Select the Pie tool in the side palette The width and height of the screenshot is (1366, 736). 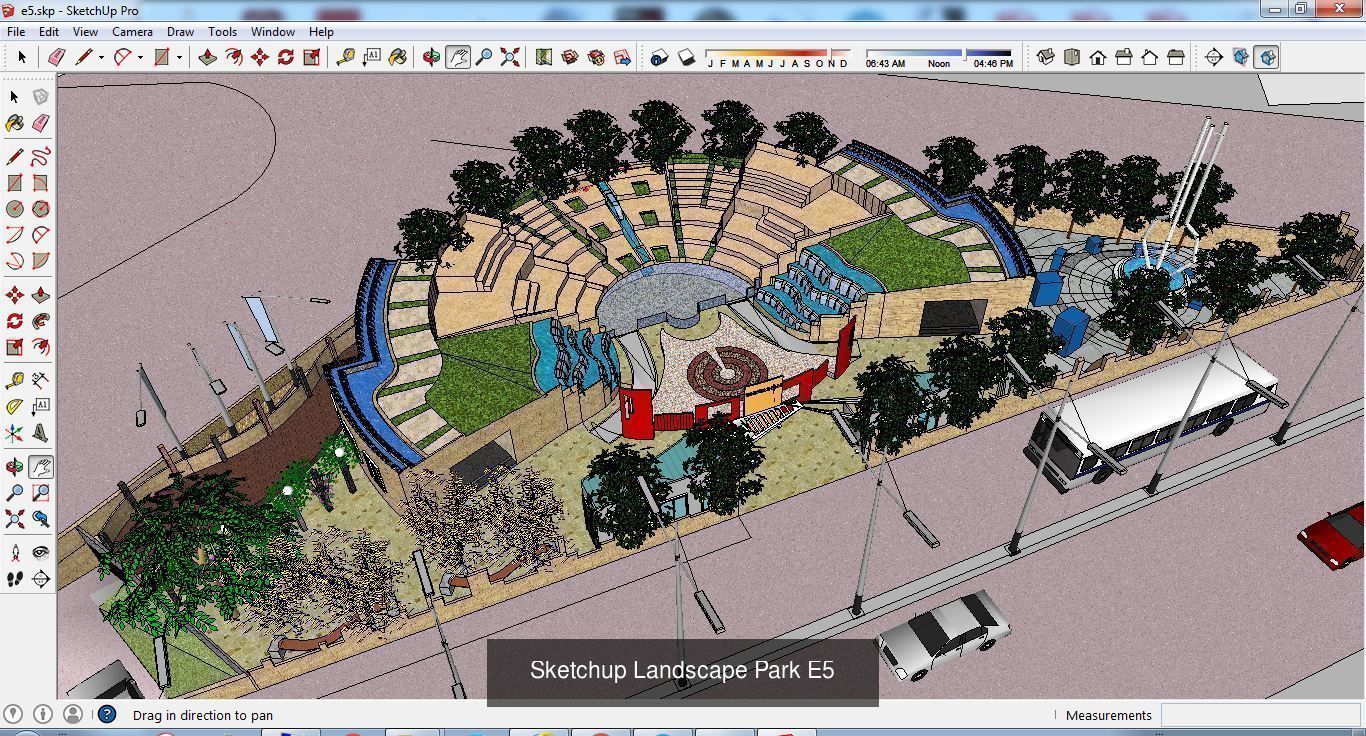coord(40,260)
